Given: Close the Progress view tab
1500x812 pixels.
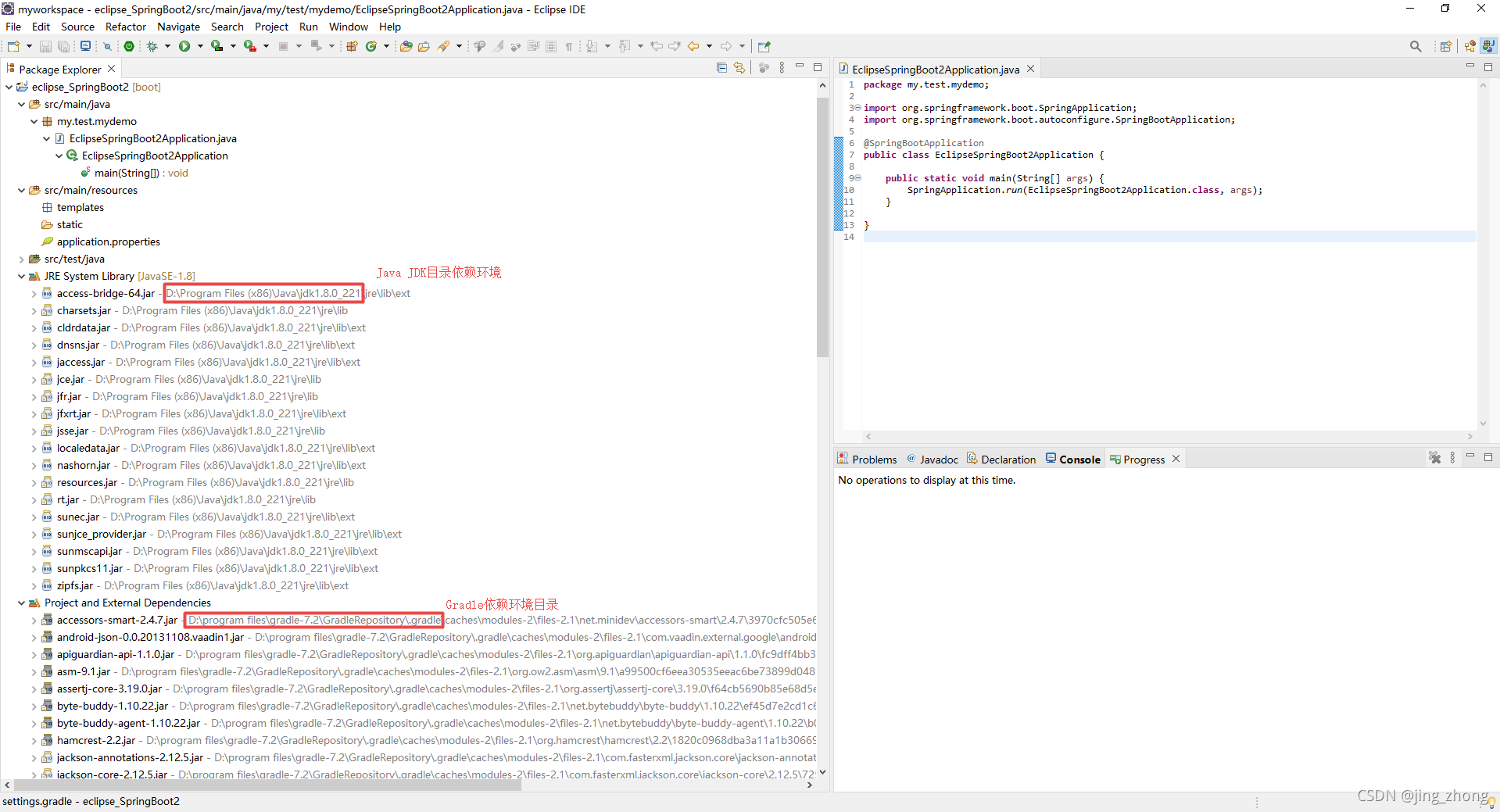Looking at the screenshot, I should coord(1176,459).
